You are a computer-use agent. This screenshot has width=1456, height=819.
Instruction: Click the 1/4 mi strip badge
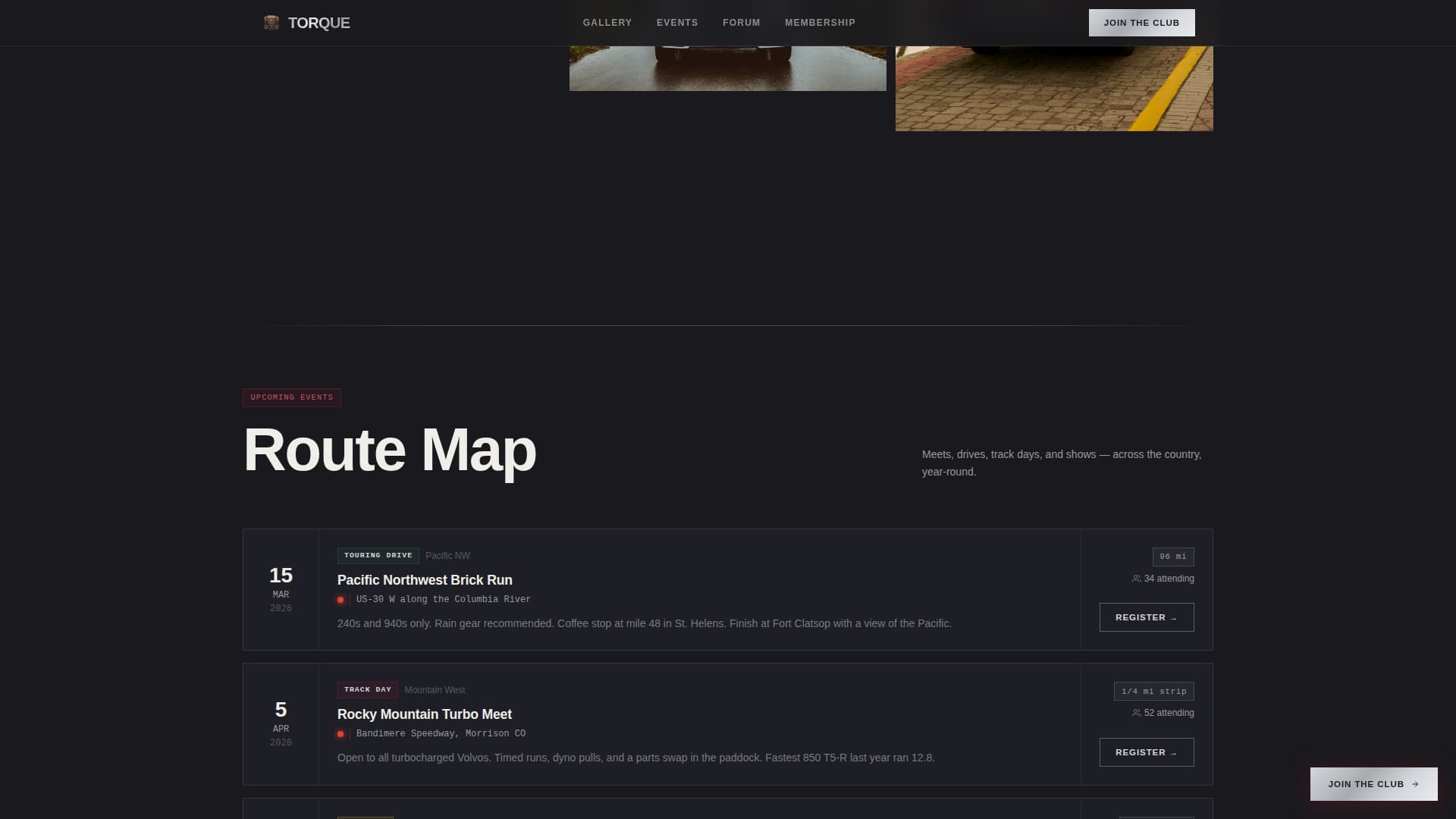click(x=1154, y=691)
